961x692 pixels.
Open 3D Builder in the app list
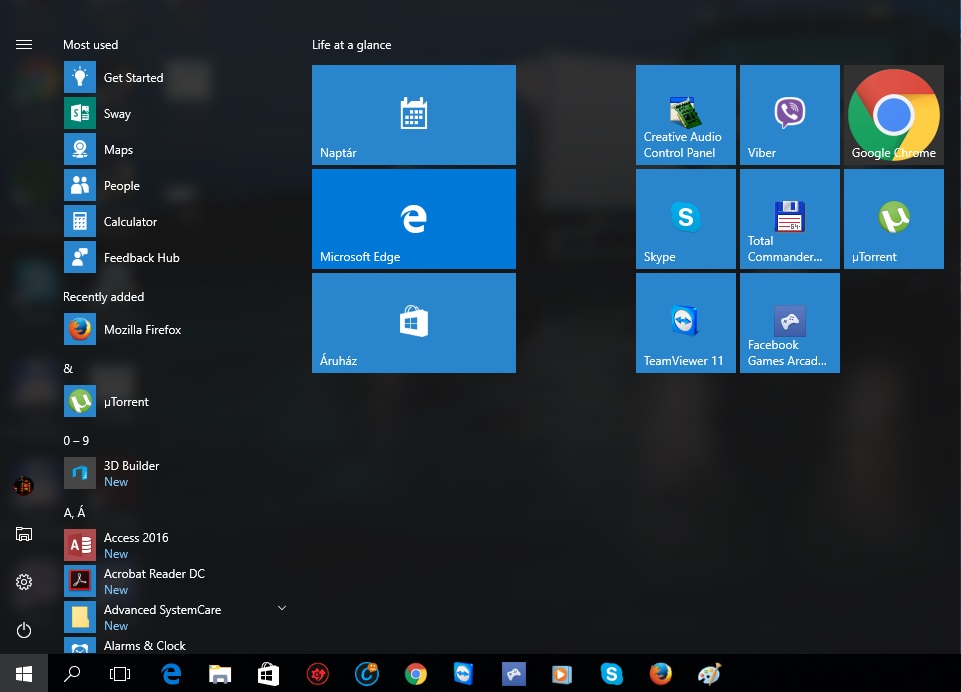point(175,474)
